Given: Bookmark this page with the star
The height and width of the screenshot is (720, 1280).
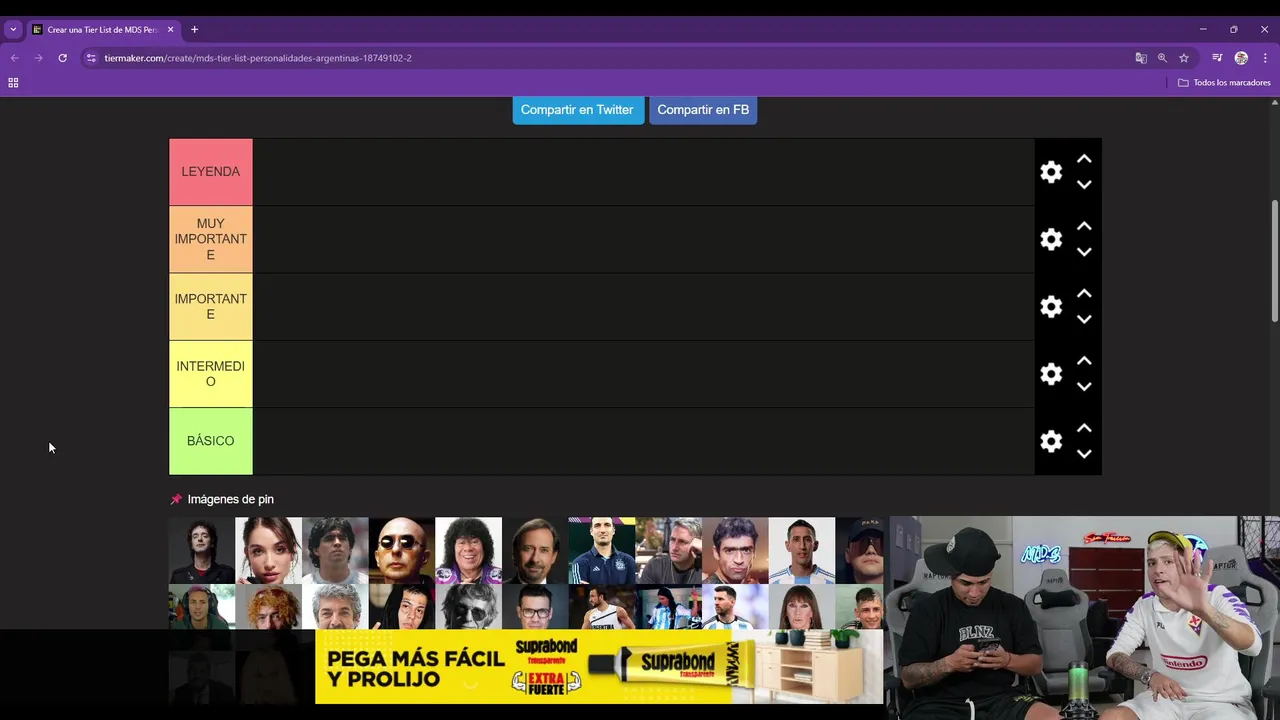Looking at the screenshot, I should (x=1184, y=58).
